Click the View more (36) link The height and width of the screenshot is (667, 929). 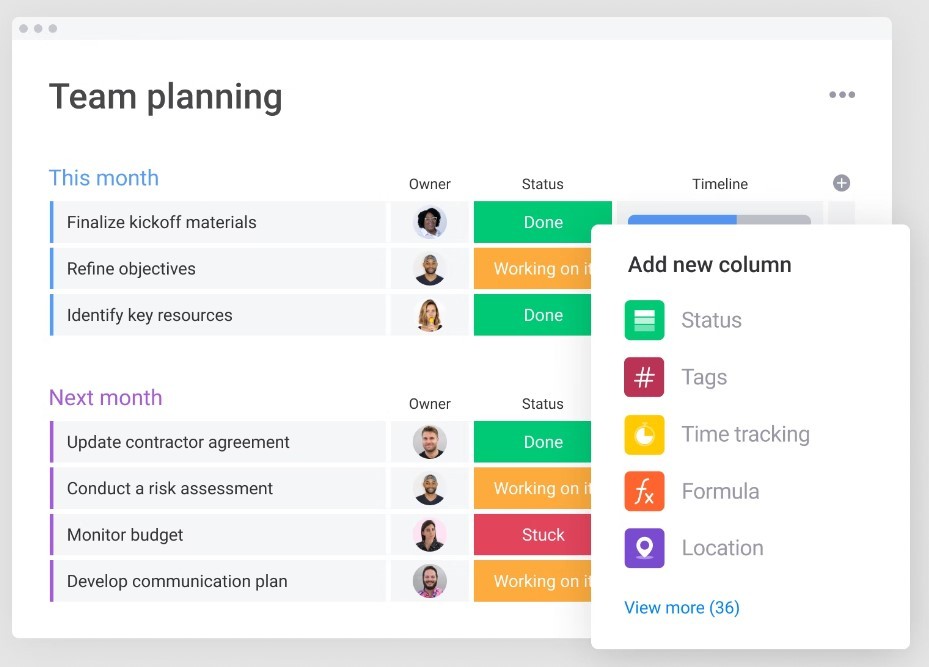point(682,607)
